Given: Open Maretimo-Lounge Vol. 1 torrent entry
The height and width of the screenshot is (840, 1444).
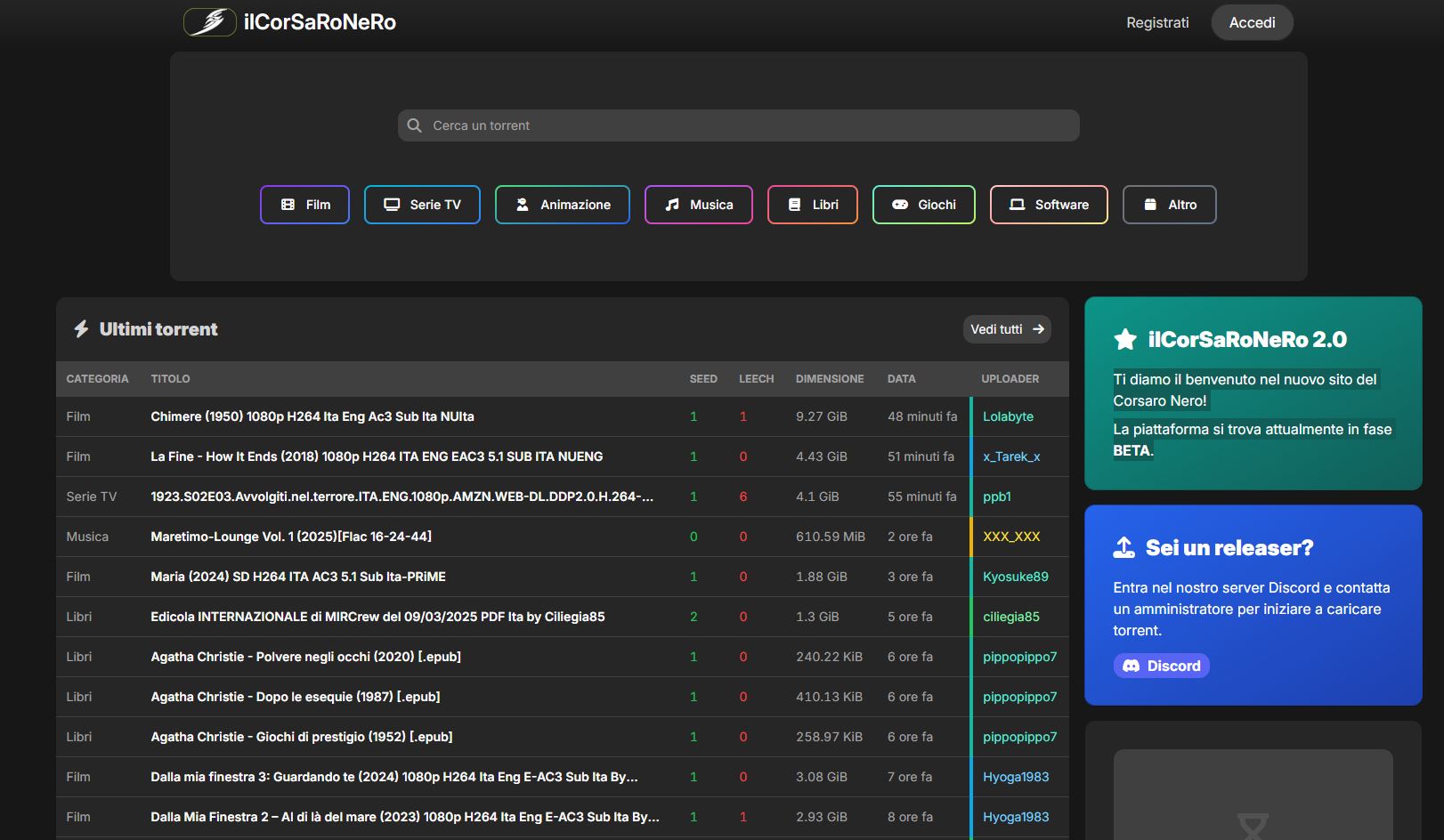Looking at the screenshot, I should point(291,537).
